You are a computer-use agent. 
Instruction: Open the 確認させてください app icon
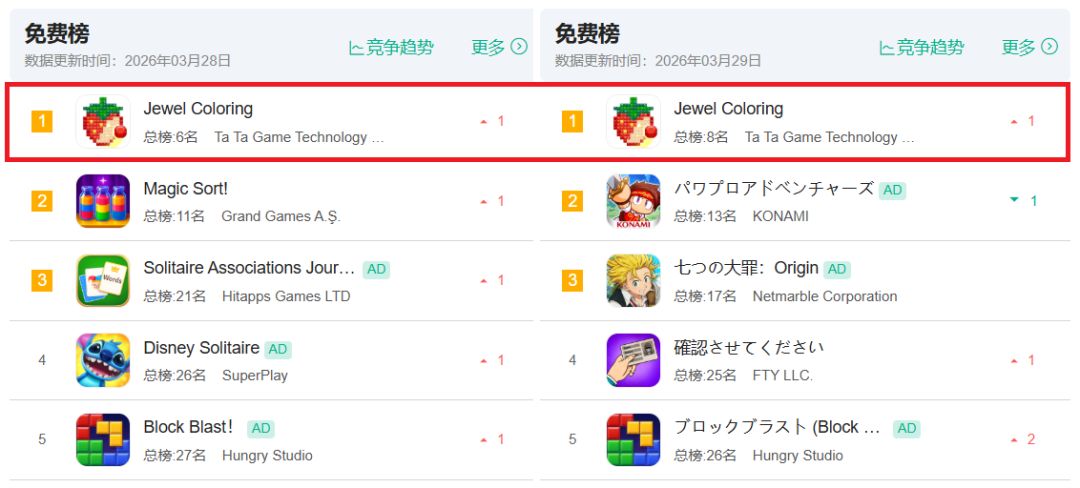(x=633, y=360)
